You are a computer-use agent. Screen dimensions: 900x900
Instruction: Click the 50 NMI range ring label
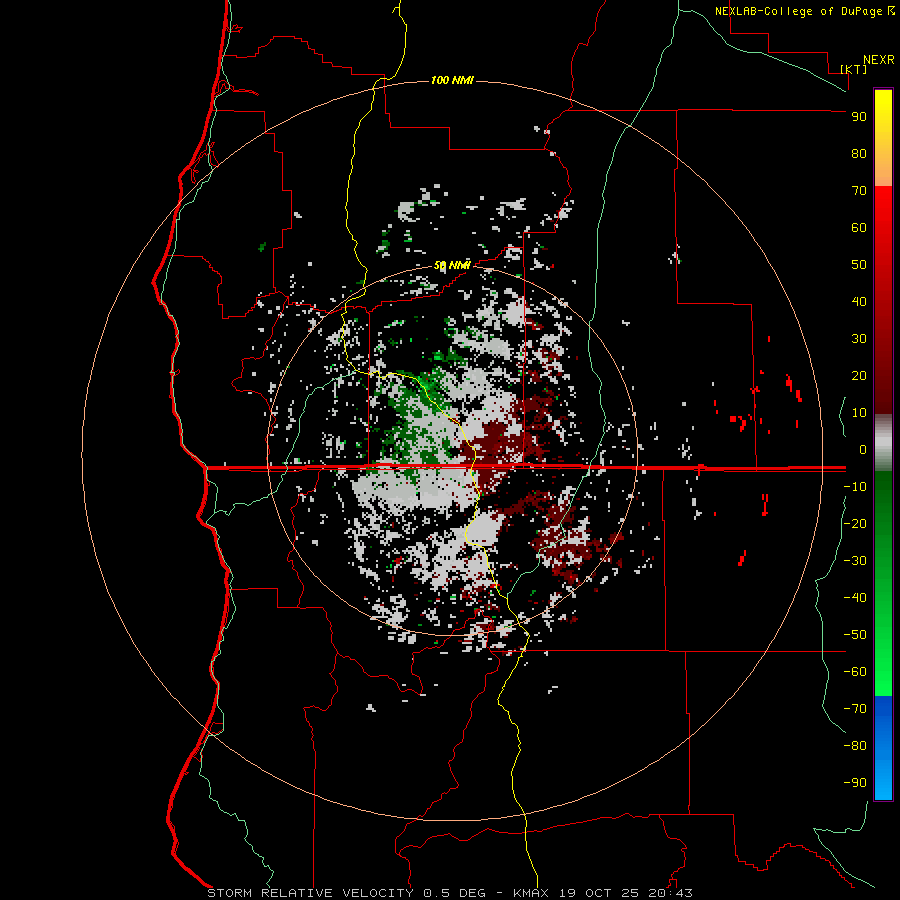[452, 265]
